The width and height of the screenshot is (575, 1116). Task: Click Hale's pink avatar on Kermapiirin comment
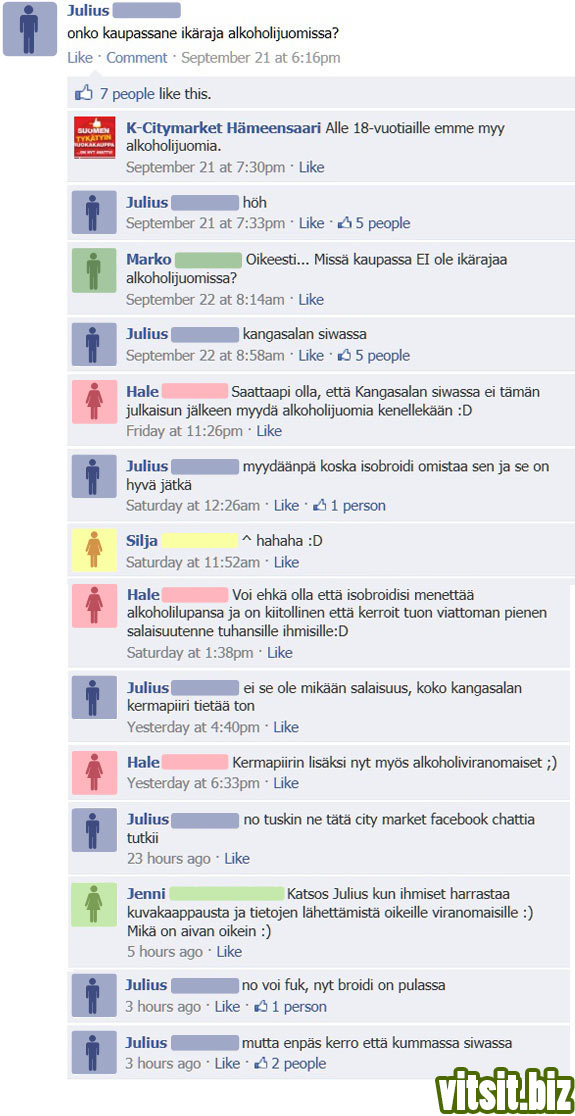point(94,773)
